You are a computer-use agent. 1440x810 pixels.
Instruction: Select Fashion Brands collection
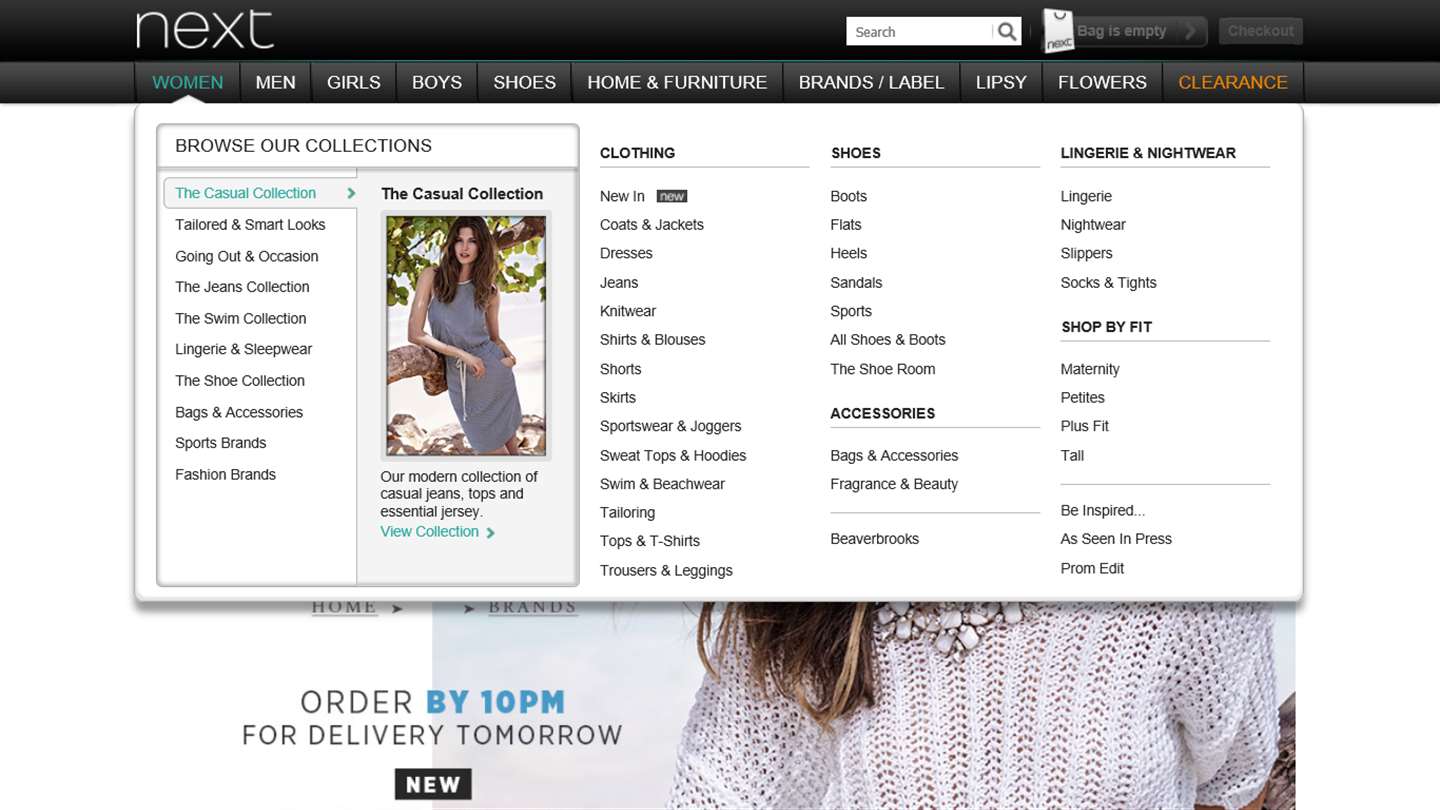click(x=225, y=475)
